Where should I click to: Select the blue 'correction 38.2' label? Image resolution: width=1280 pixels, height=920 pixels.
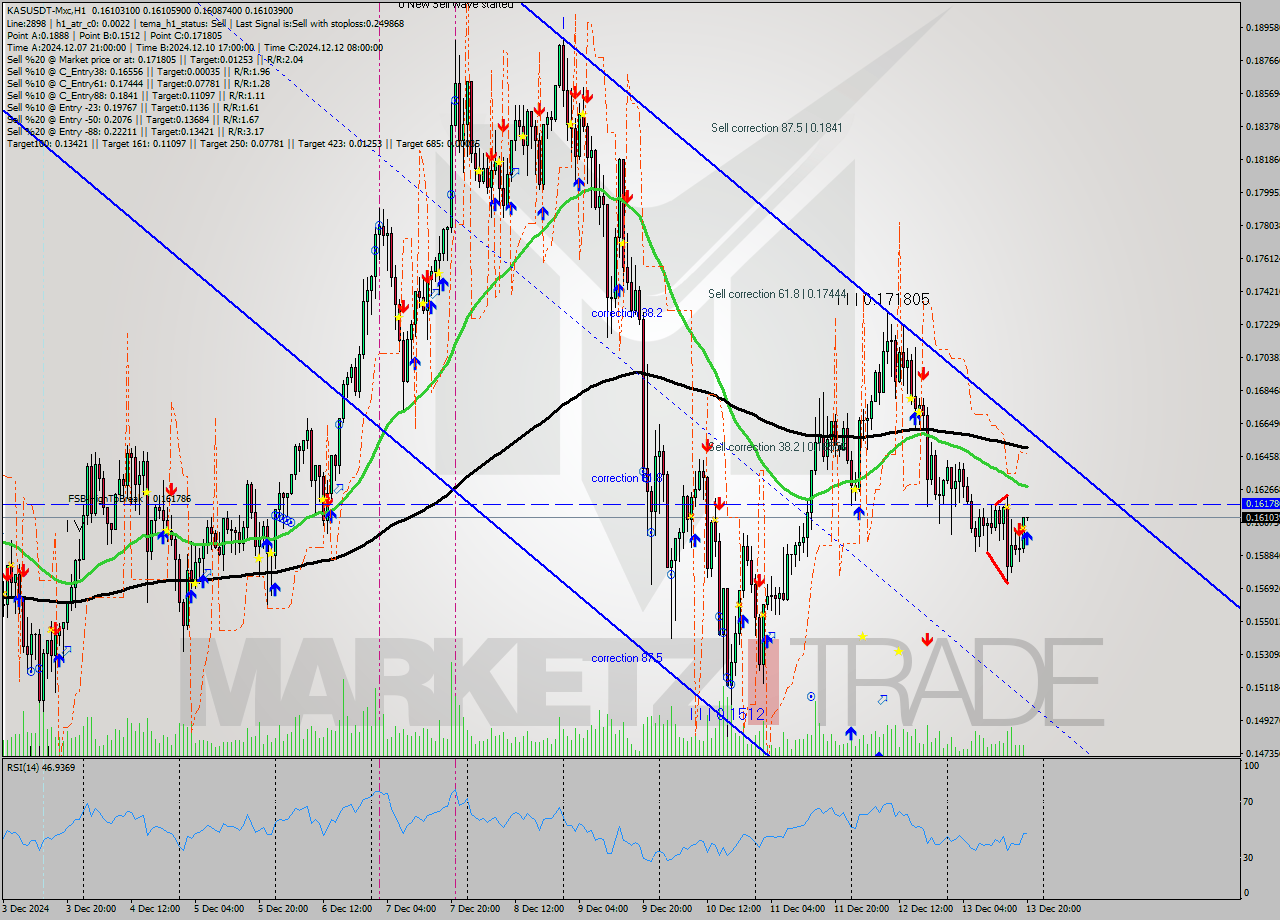coord(626,313)
